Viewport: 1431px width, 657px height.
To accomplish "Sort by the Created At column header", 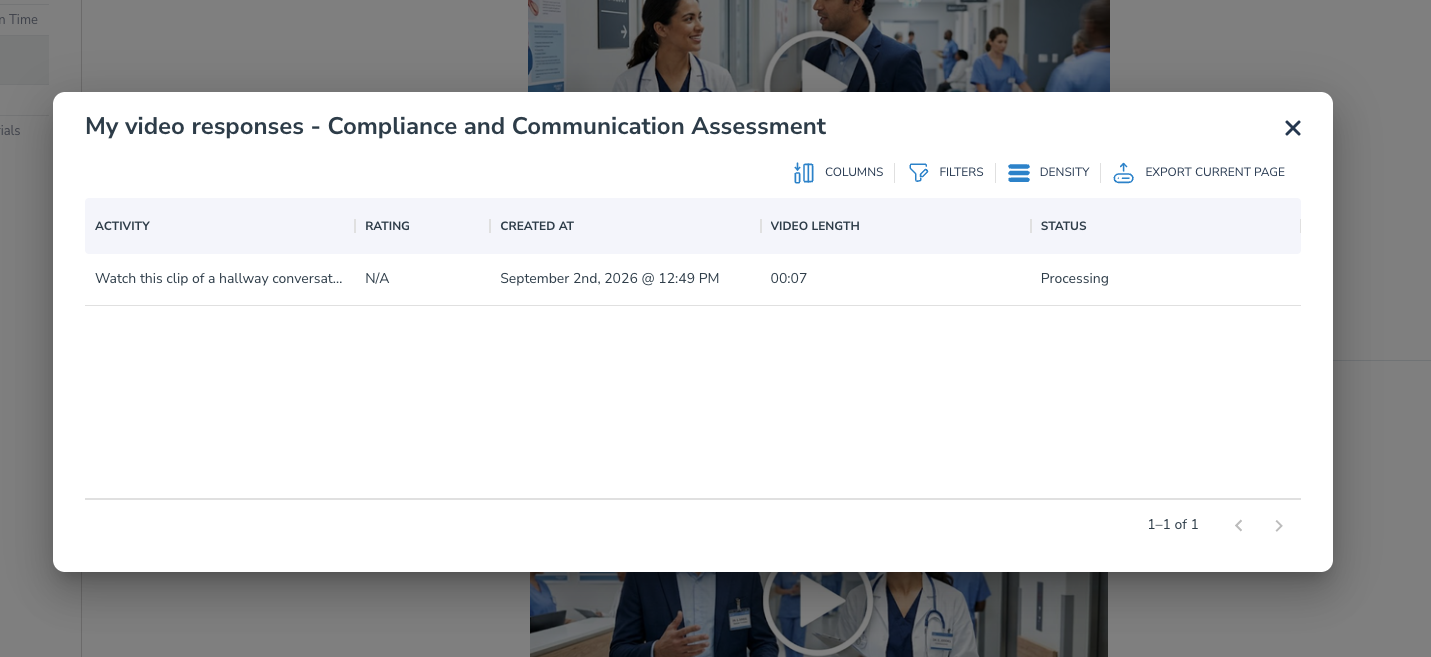I will (x=537, y=226).
